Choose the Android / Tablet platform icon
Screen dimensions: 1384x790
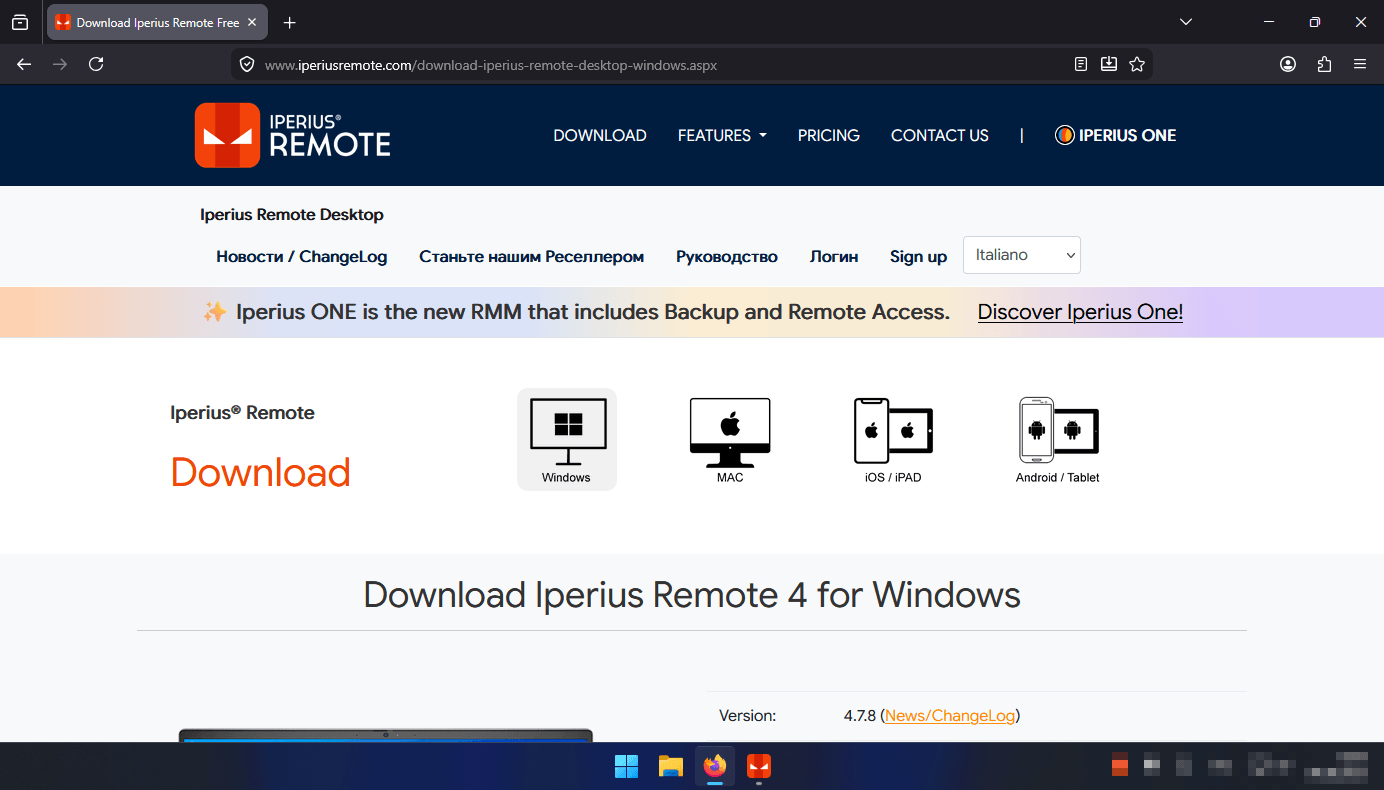(1058, 440)
